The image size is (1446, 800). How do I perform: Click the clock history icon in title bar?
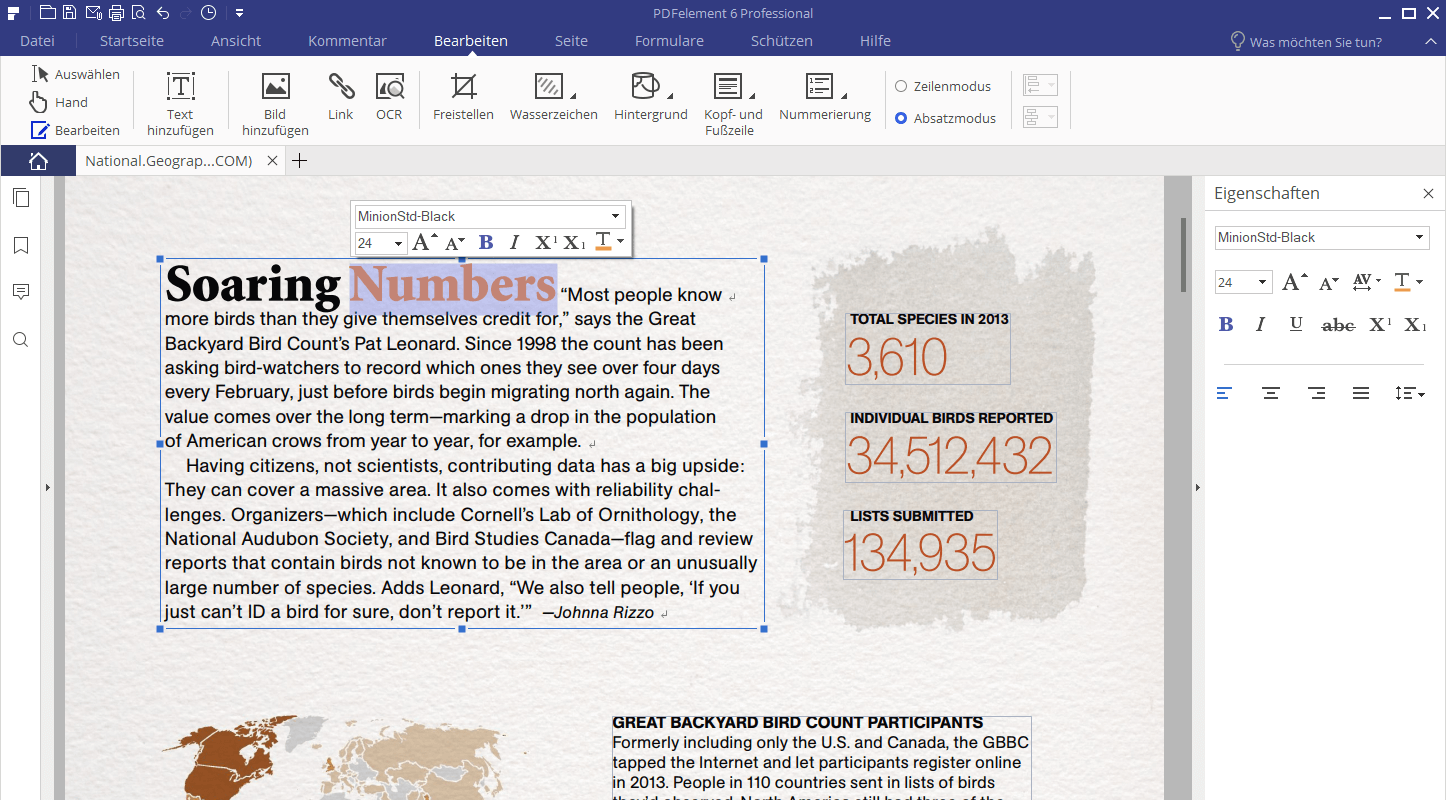coord(208,13)
